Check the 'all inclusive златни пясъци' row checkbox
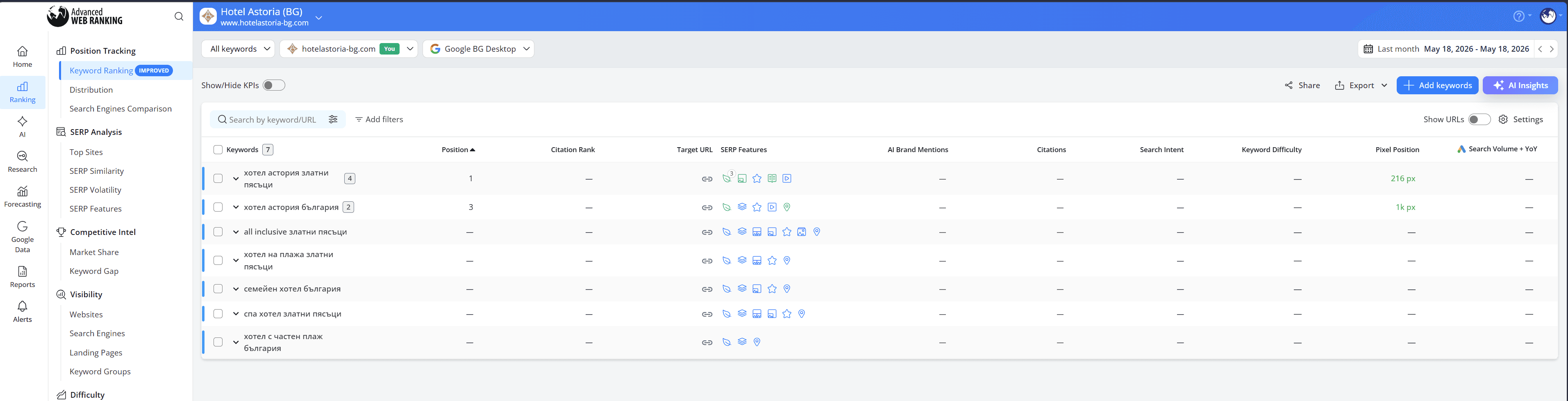 [x=218, y=232]
